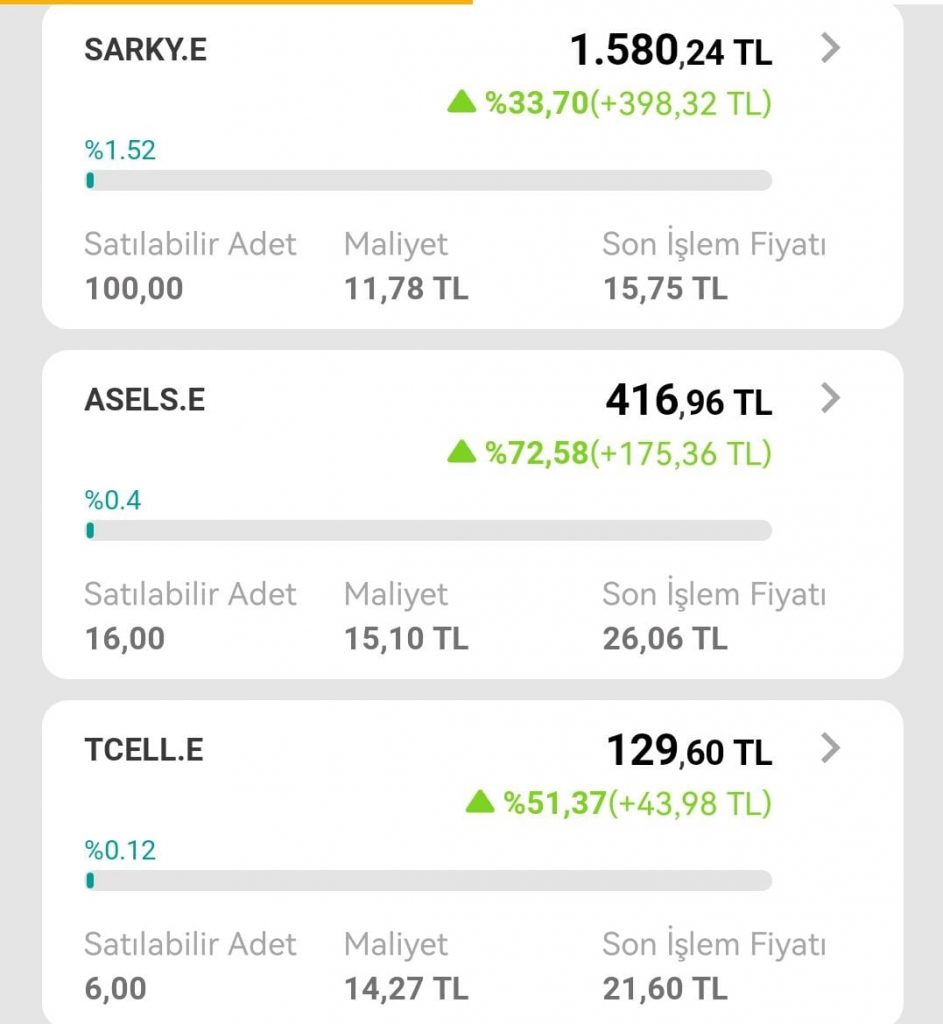Click the ASELS.E green gain arrow icon
This screenshot has height=1024, width=943.
461,452
